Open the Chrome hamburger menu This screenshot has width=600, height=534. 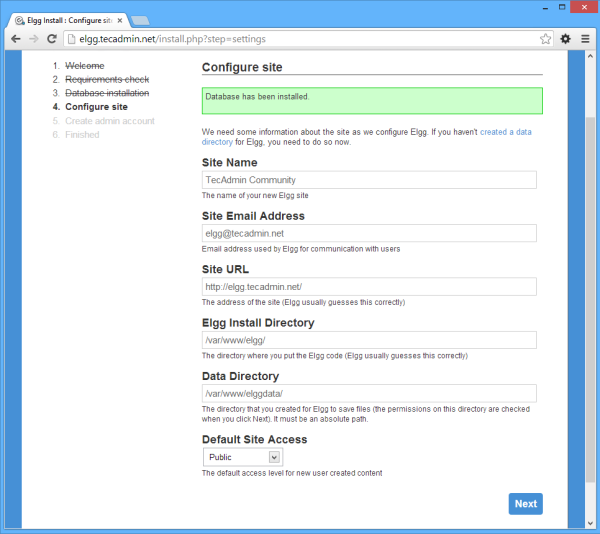pos(585,39)
